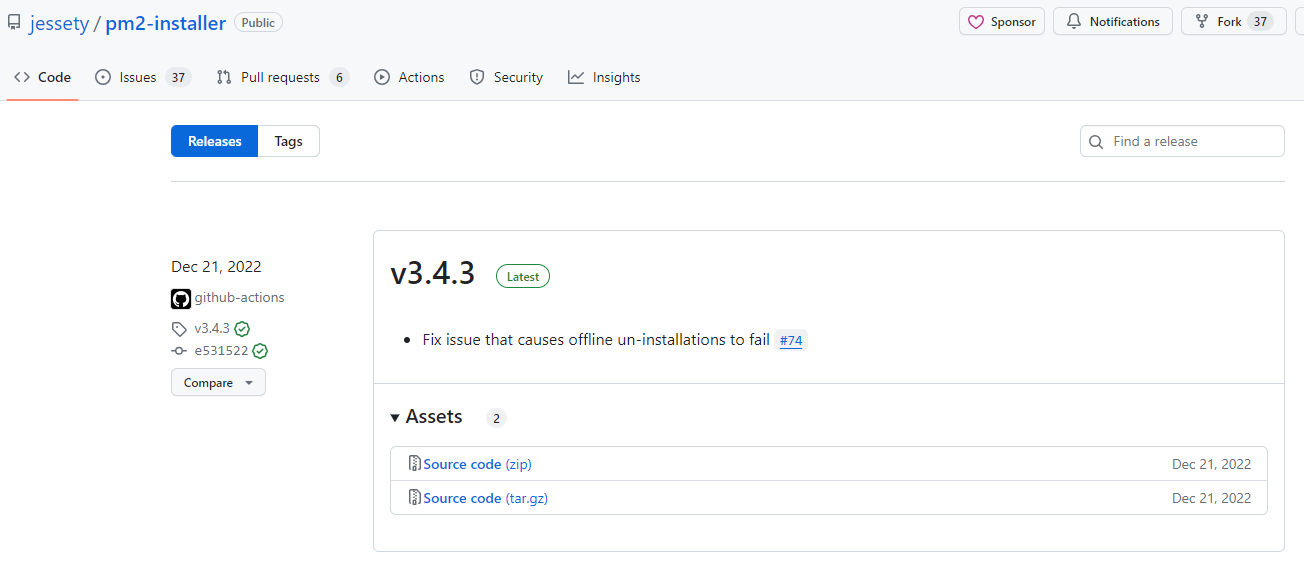Click the bell icon in Notifications
The width and height of the screenshot is (1304, 568).
(x=1074, y=21)
